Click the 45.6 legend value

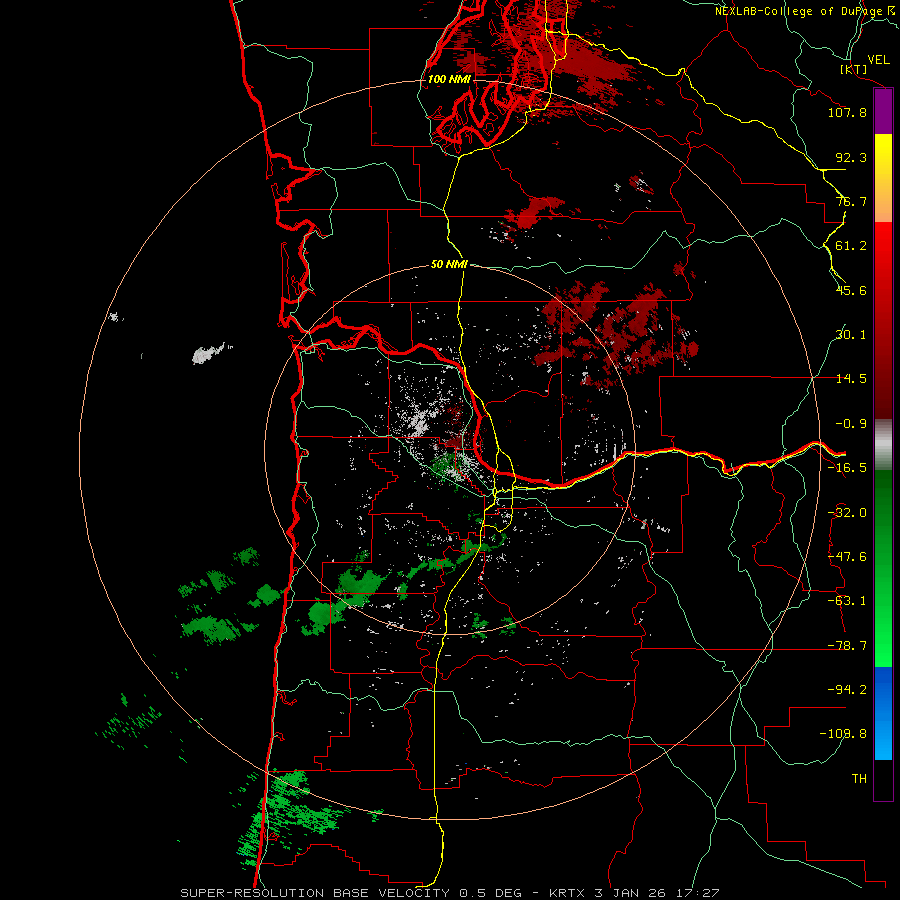coord(851,290)
